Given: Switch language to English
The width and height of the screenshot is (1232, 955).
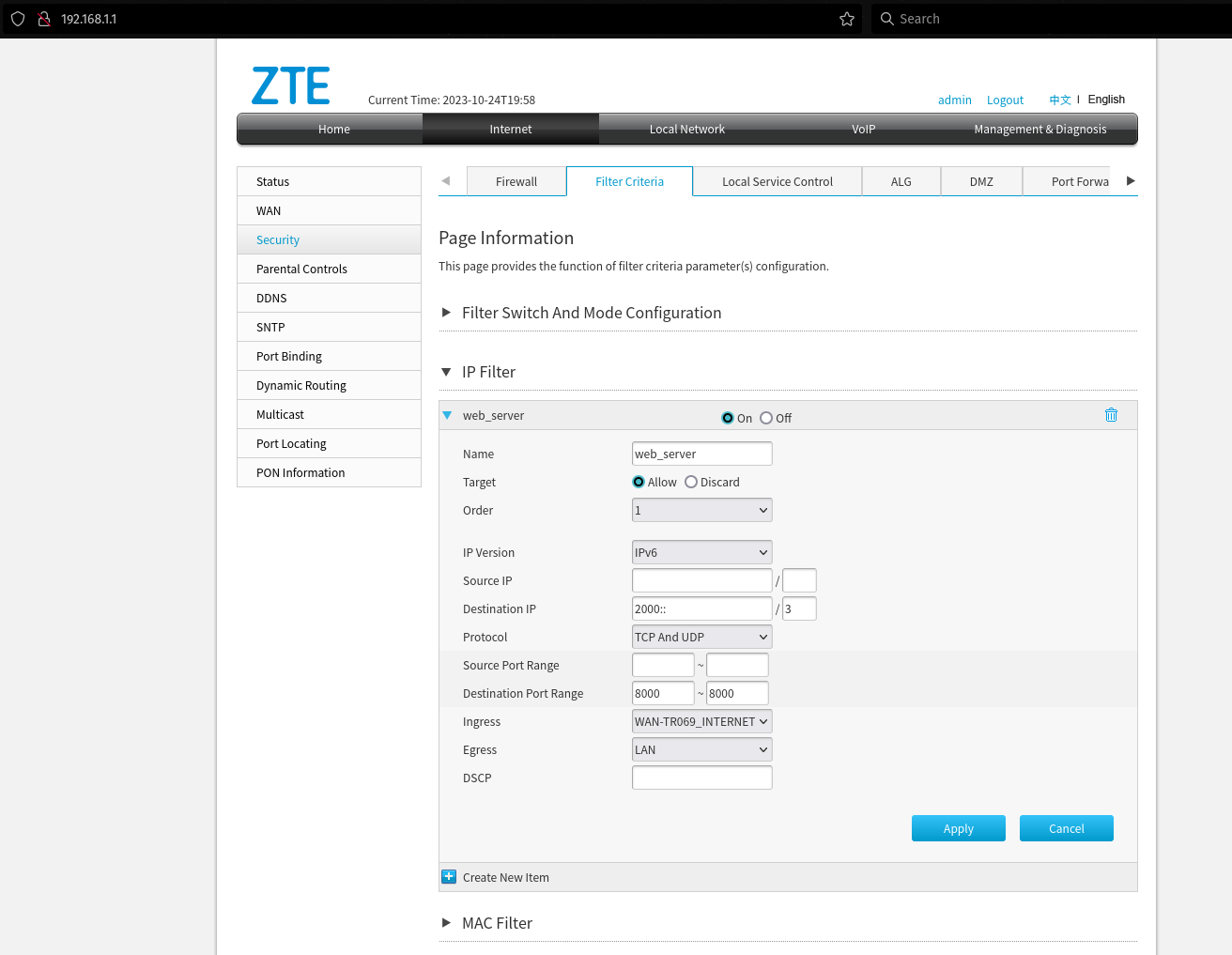Looking at the screenshot, I should tap(1106, 100).
